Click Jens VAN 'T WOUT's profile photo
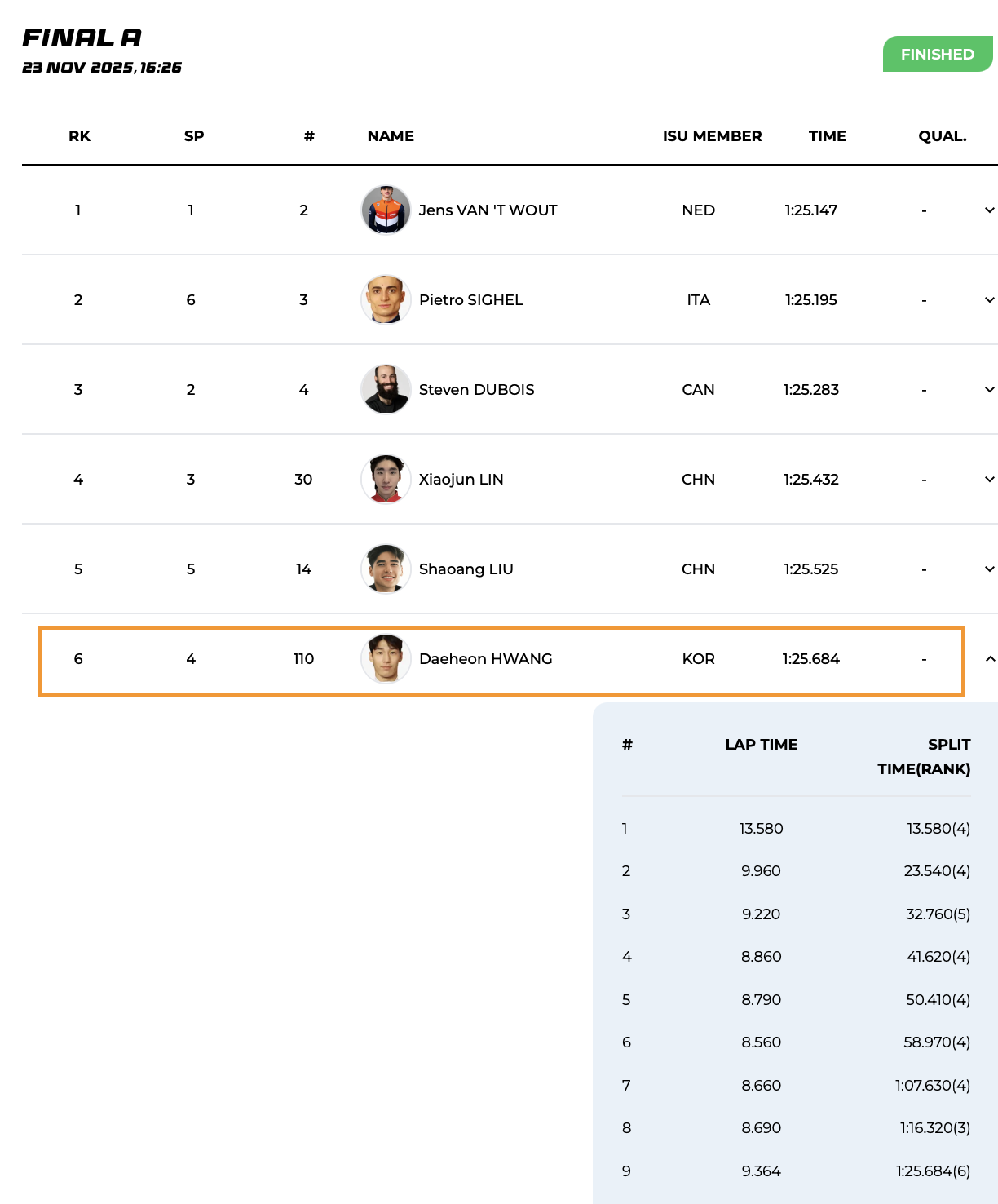The width and height of the screenshot is (998, 1204). [386, 210]
